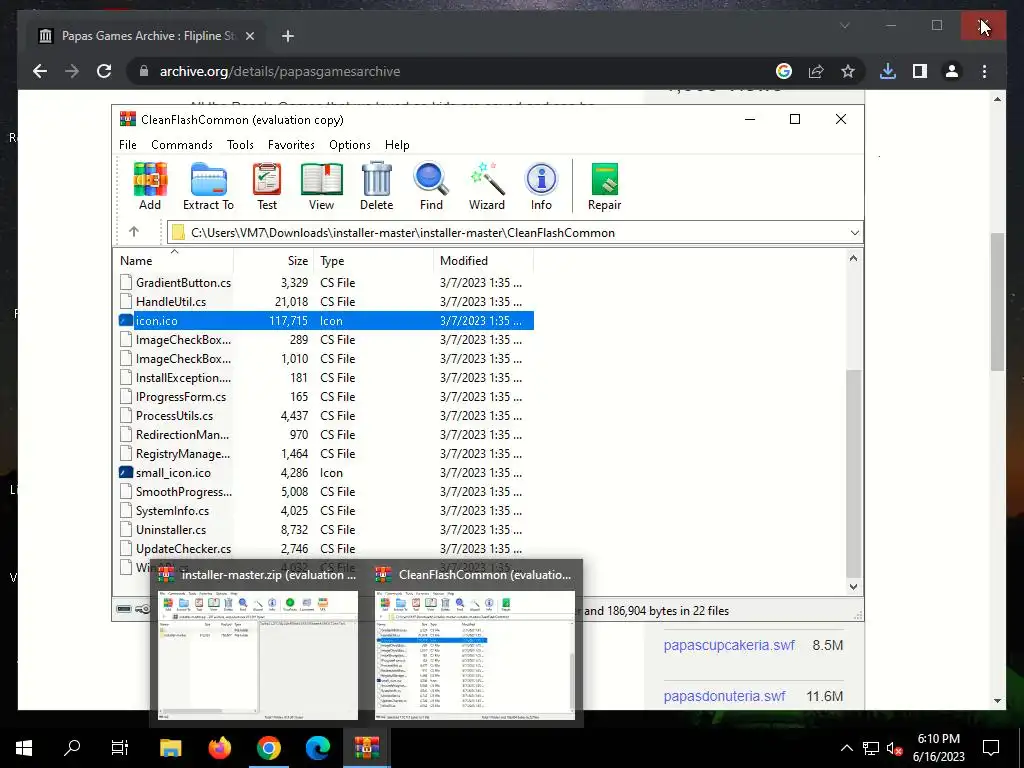
Task: Open Windows Start menu
Action: 24,748
